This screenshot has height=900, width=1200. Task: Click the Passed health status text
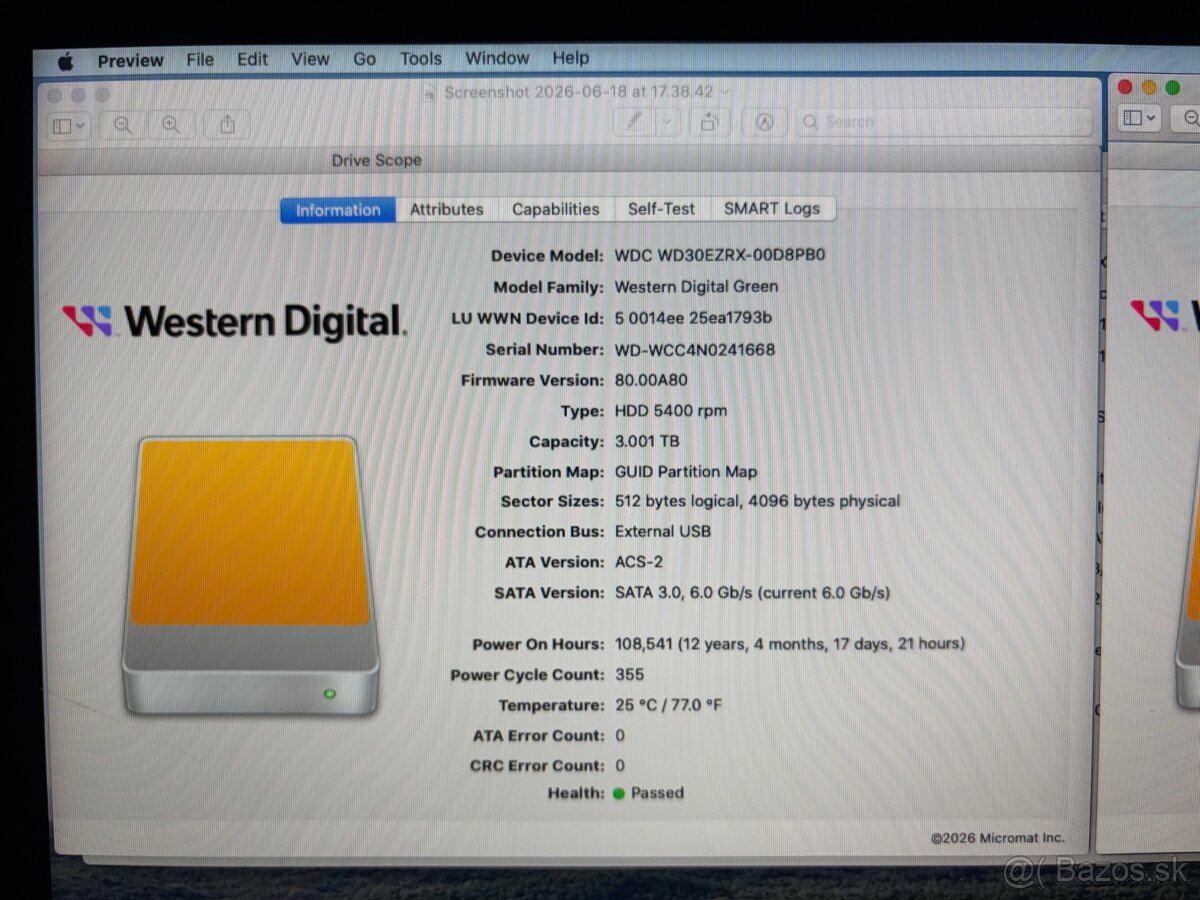click(657, 793)
